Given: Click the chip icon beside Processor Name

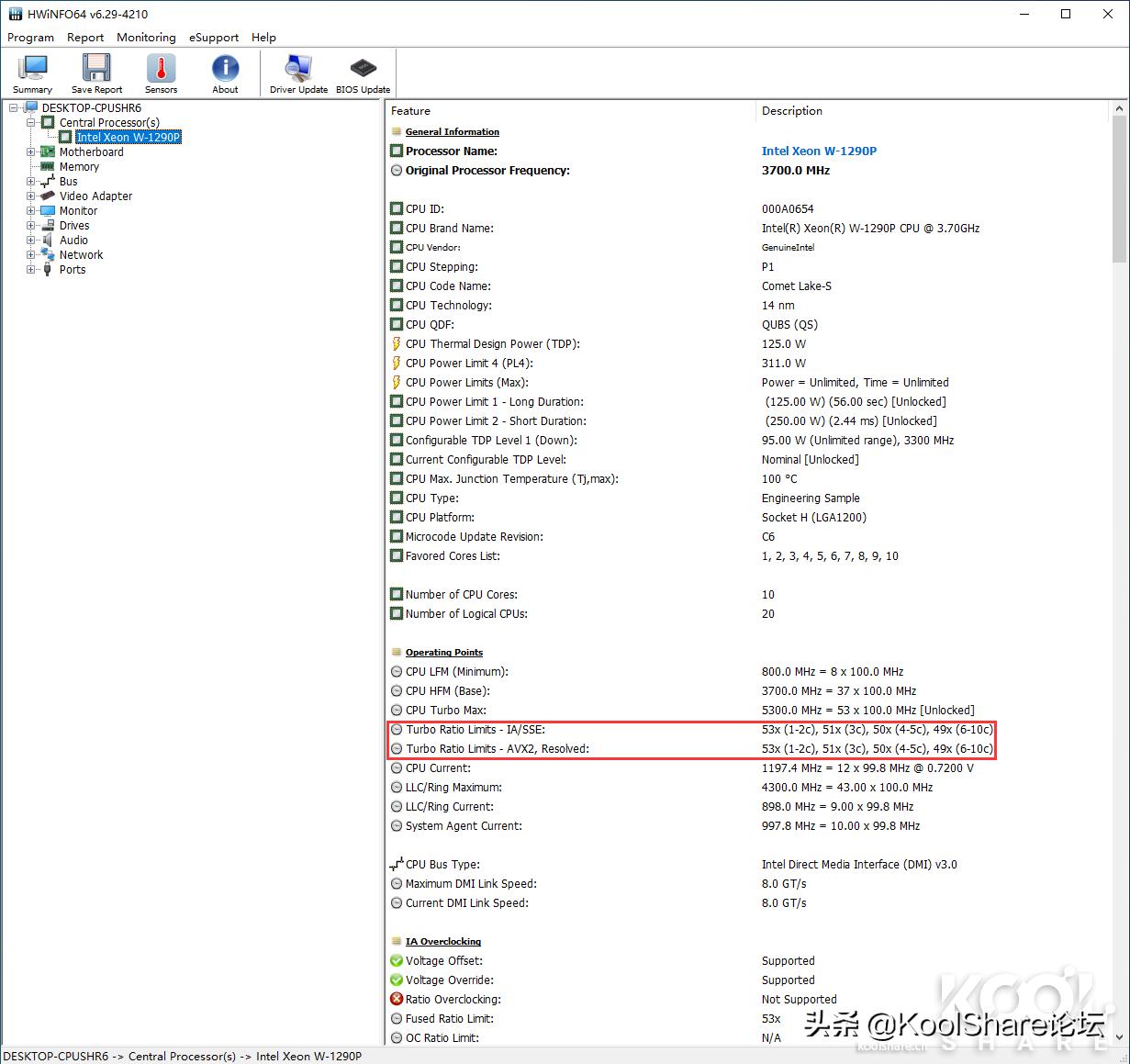Looking at the screenshot, I should pyautogui.click(x=397, y=151).
